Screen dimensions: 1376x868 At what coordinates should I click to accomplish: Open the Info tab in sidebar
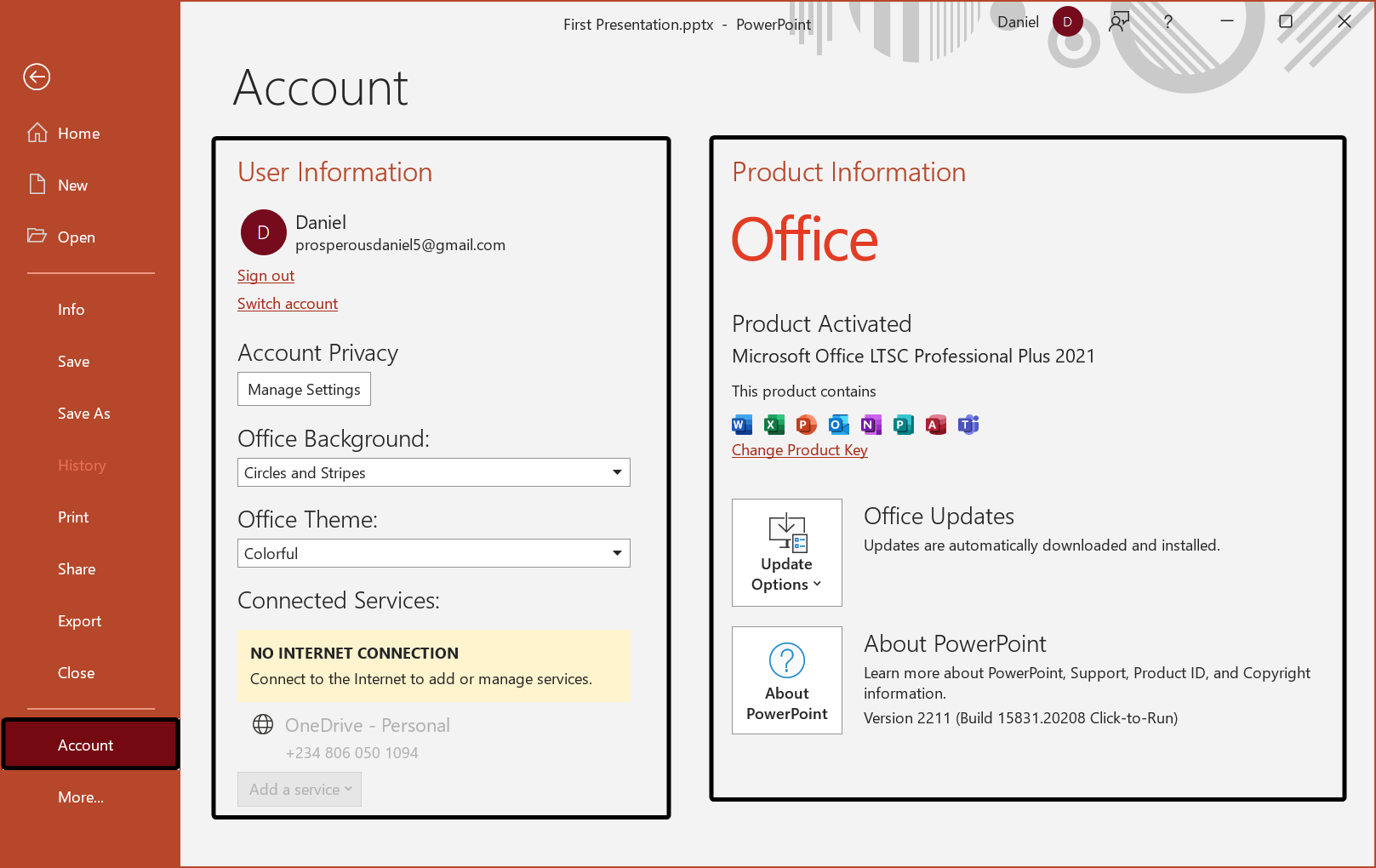click(71, 310)
